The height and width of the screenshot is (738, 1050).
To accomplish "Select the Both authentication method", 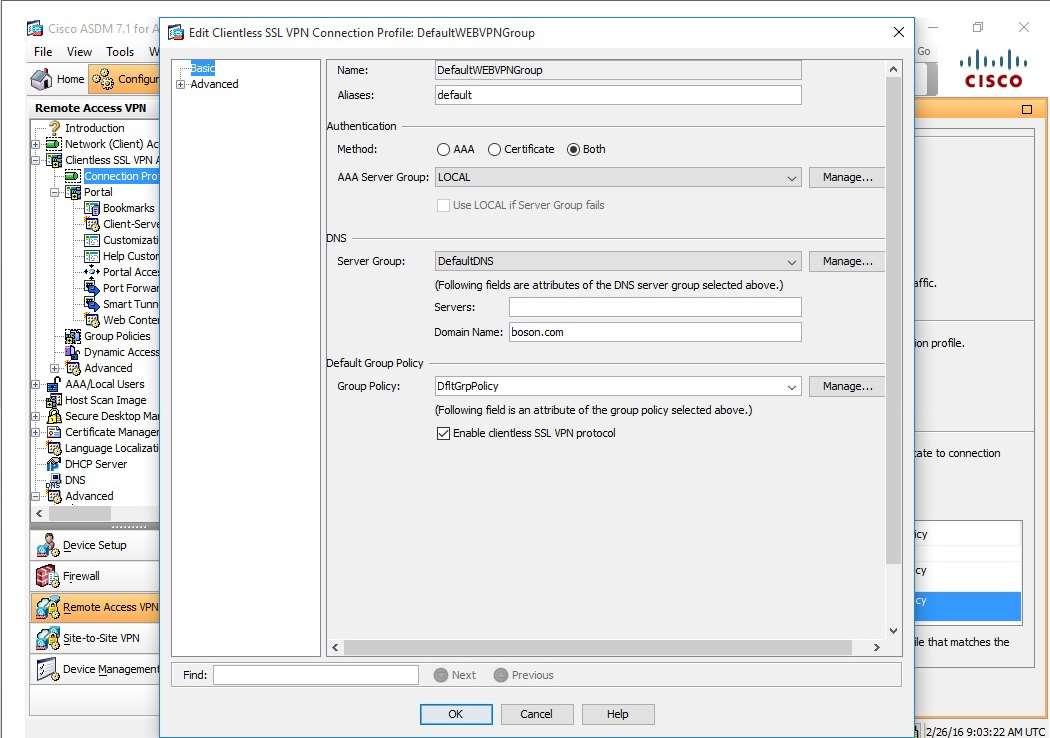I will (x=573, y=149).
